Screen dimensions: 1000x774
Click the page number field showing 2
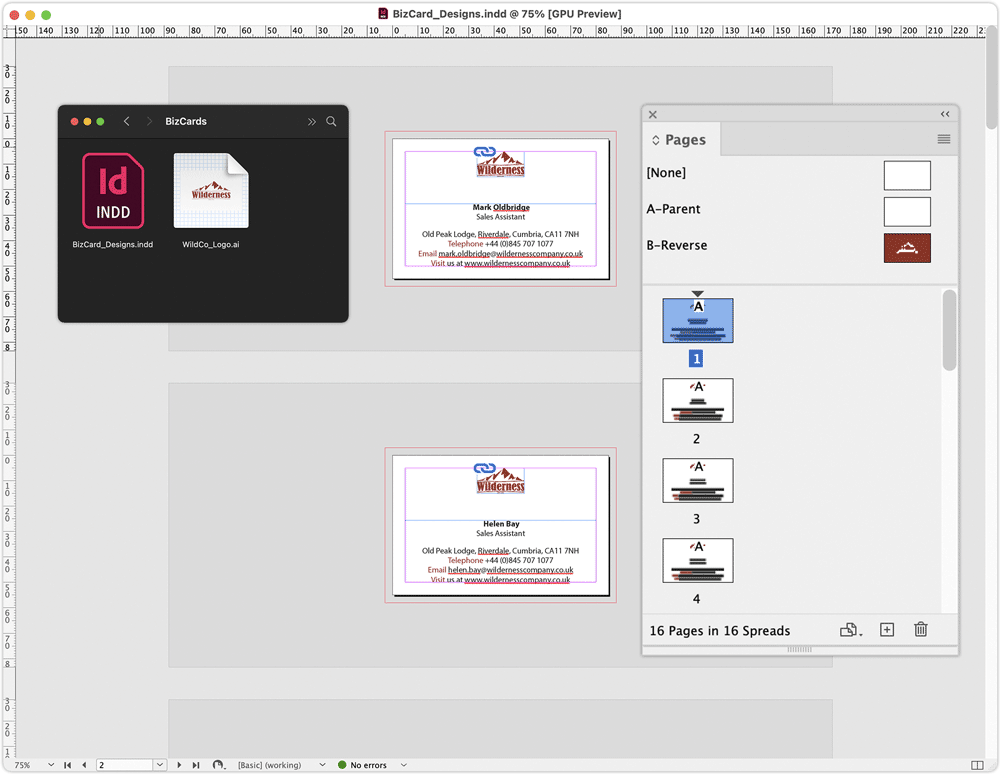(125, 765)
